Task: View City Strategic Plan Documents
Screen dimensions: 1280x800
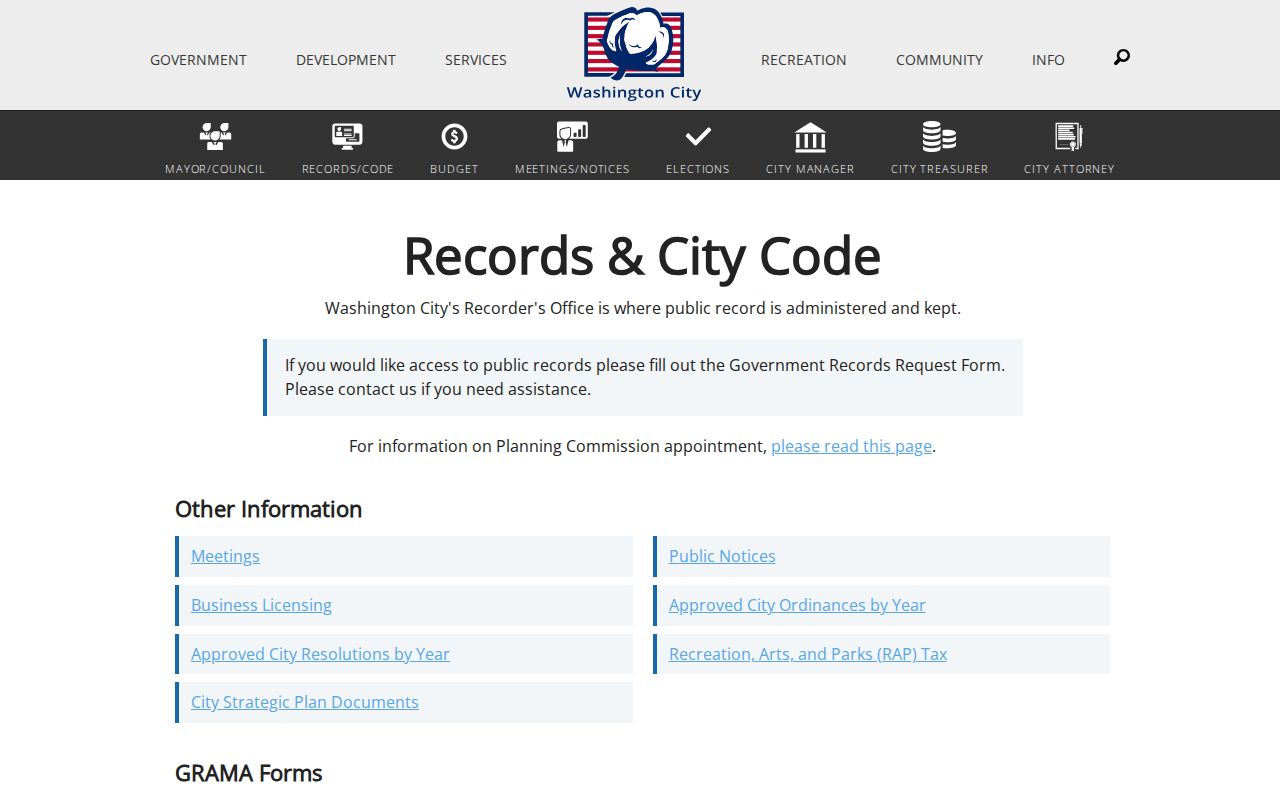Action: 305,702
